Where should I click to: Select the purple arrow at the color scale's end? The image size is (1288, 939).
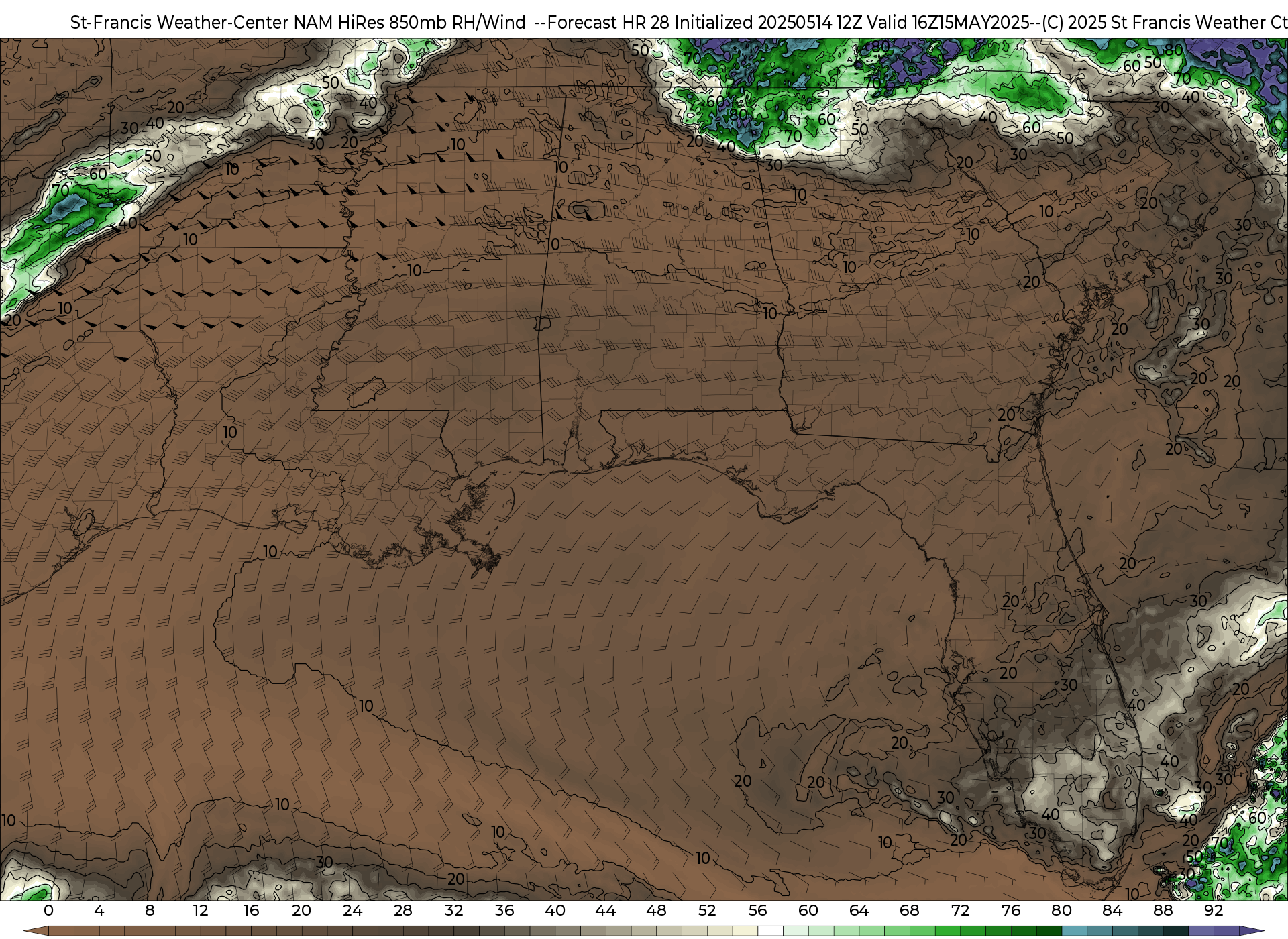click(x=1251, y=931)
